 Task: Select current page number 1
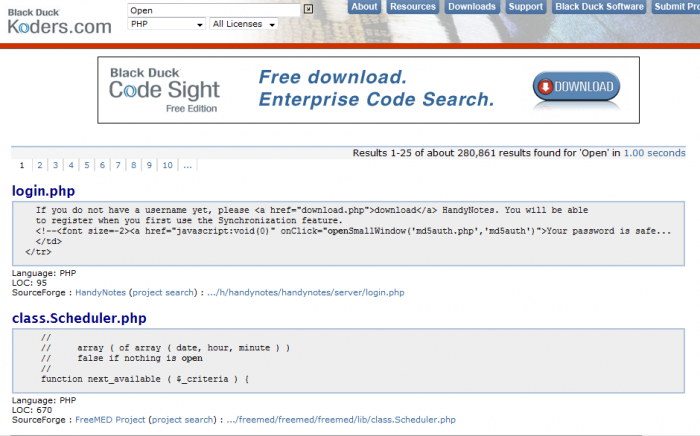point(22,166)
